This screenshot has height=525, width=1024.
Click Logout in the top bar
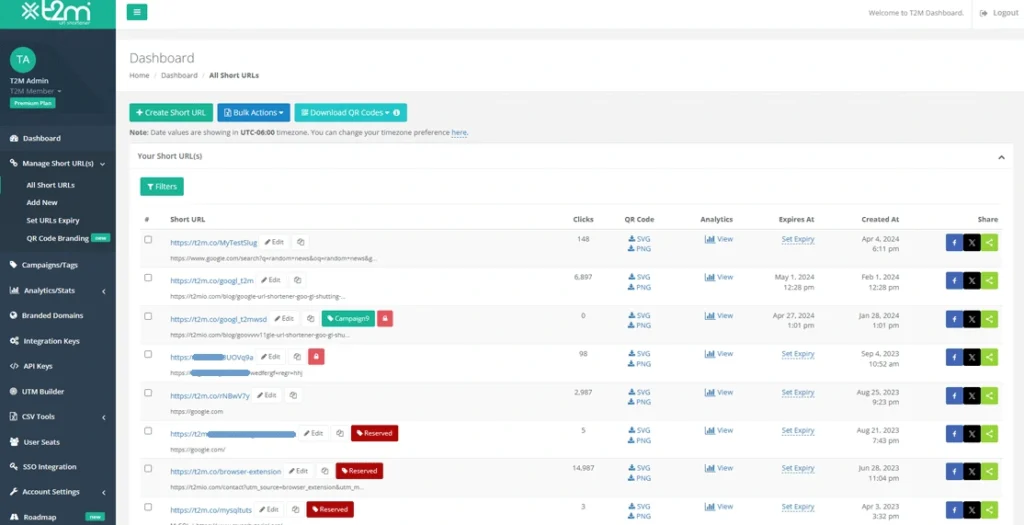pos(999,13)
